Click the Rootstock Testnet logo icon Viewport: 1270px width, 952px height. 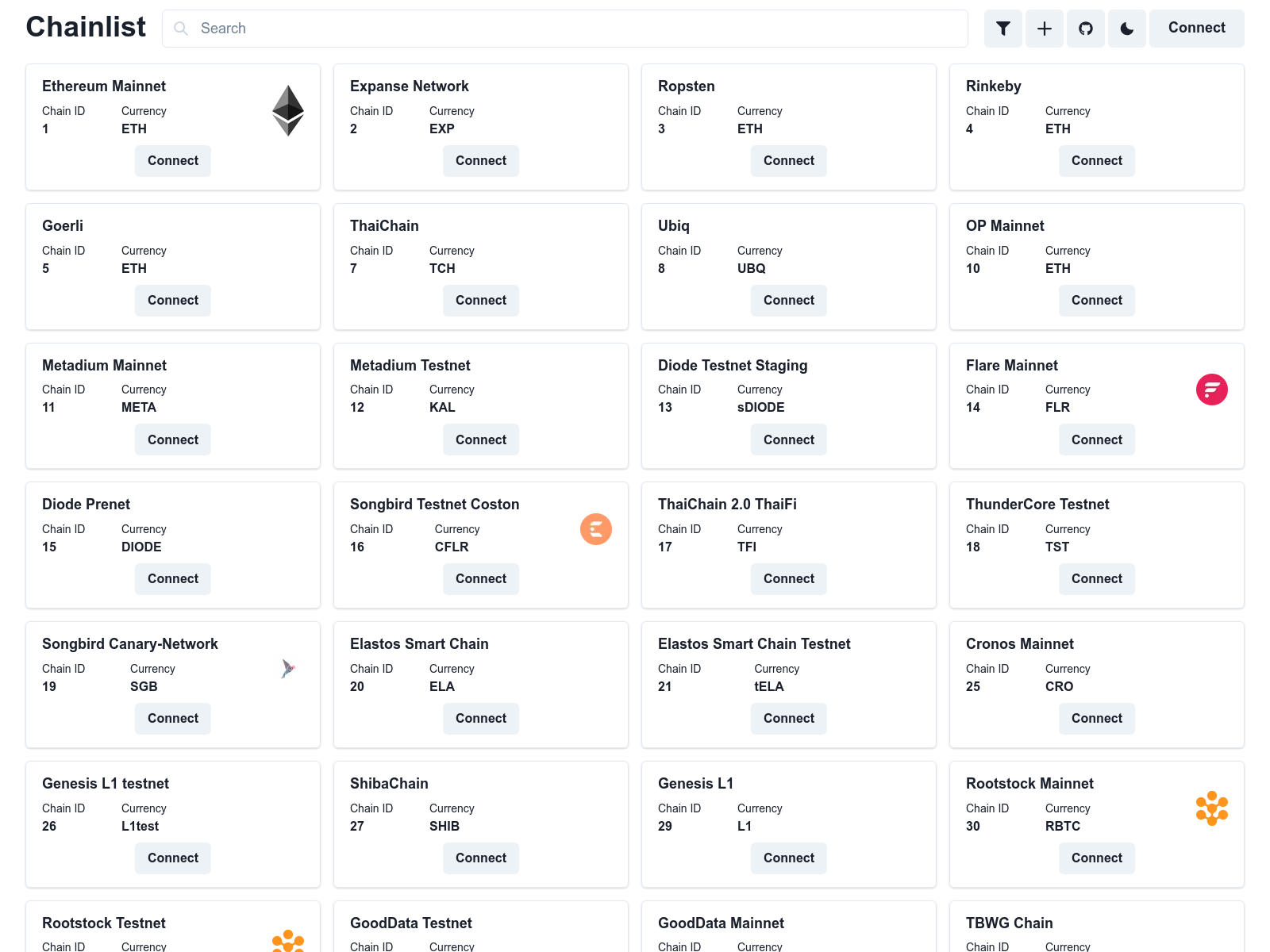coord(288,941)
